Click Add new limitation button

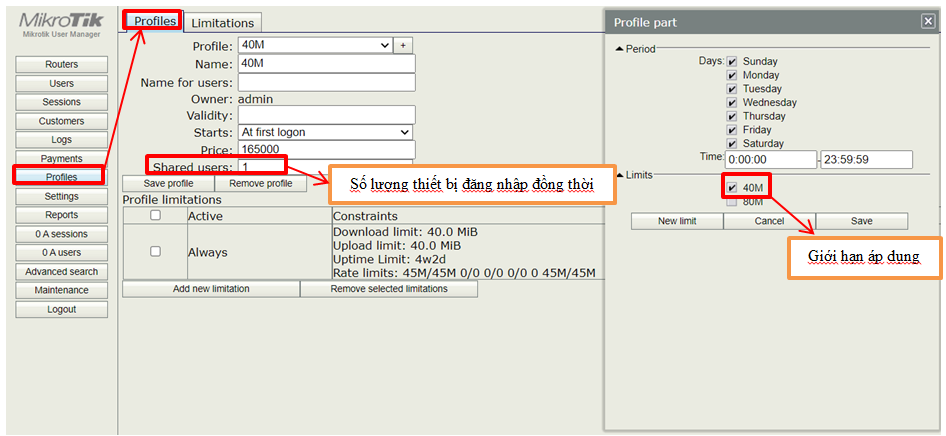point(211,289)
